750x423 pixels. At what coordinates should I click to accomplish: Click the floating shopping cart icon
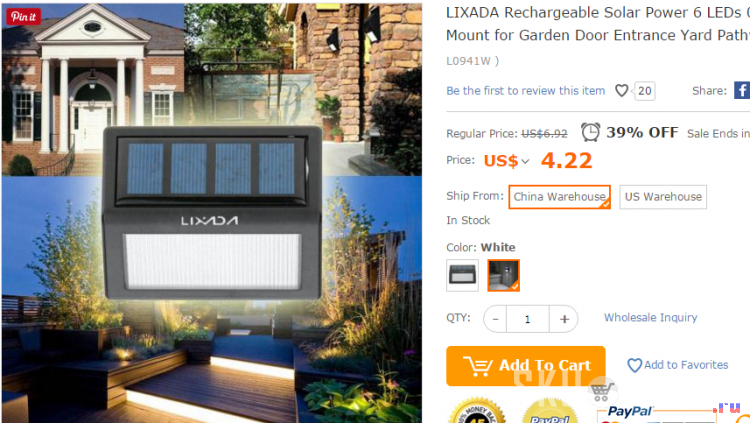coord(602,392)
